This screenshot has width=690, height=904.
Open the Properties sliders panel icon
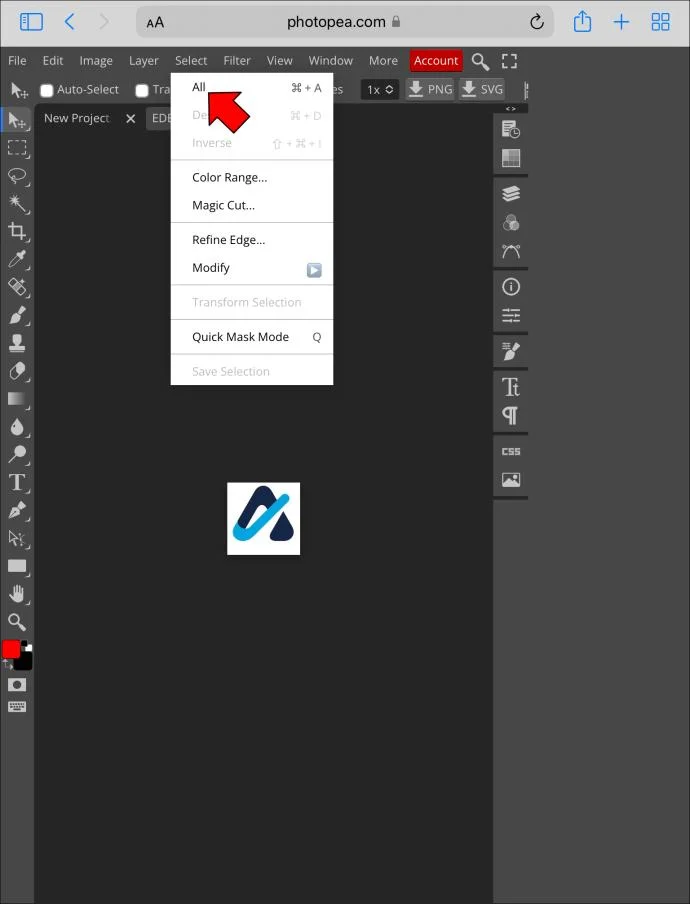tap(511, 315)
